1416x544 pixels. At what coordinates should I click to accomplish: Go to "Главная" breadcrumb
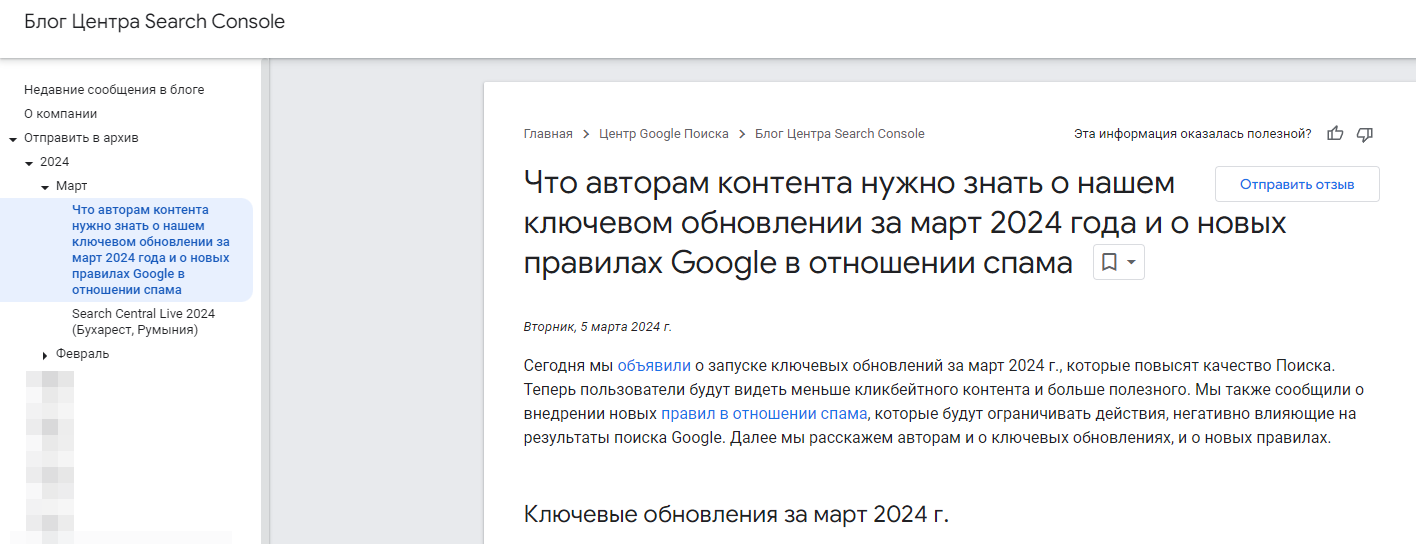click(548, 134)
